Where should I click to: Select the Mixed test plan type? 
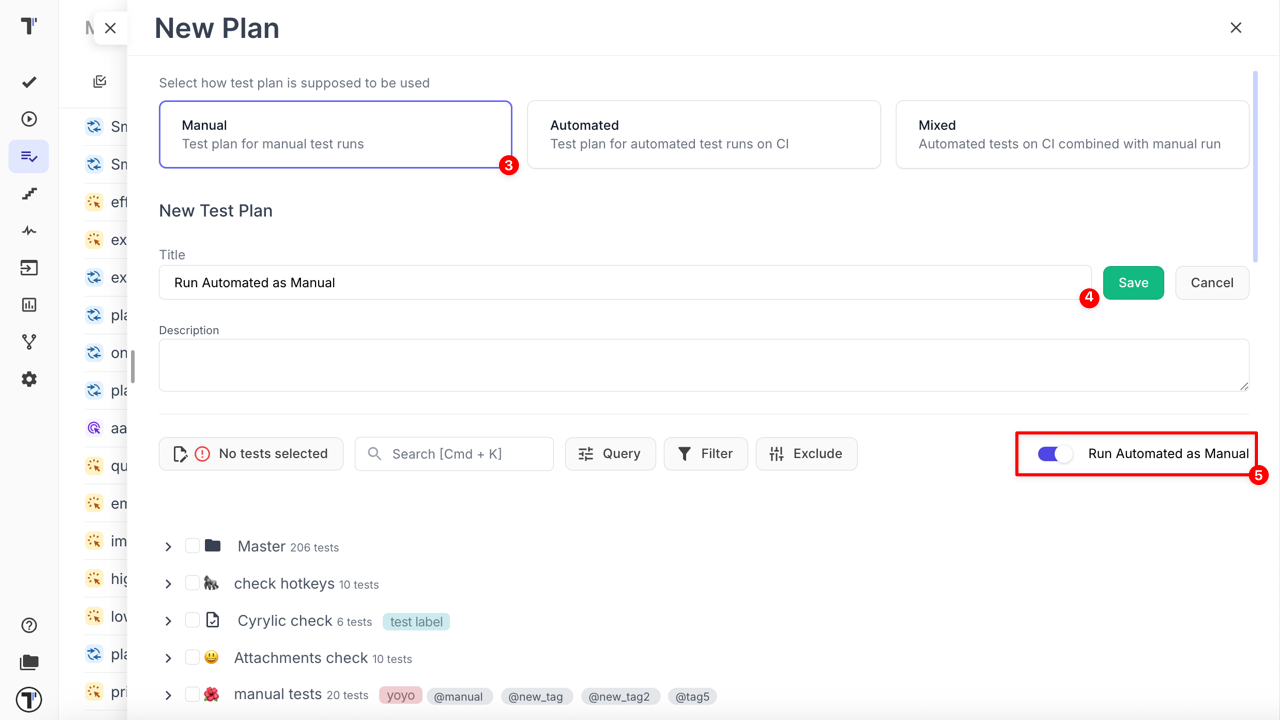pos(1071,134)
